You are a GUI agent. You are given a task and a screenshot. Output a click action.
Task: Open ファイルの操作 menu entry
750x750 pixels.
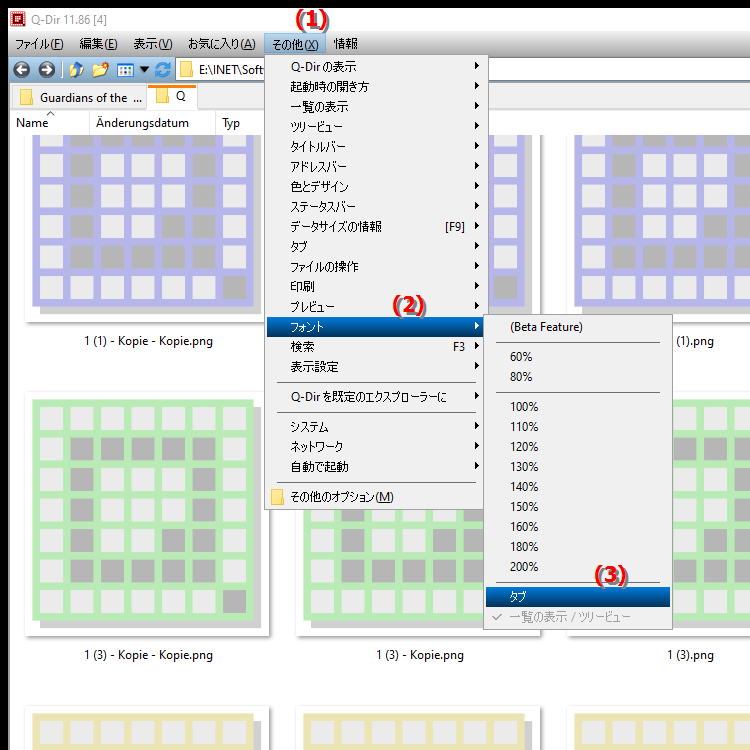[375, 266]
